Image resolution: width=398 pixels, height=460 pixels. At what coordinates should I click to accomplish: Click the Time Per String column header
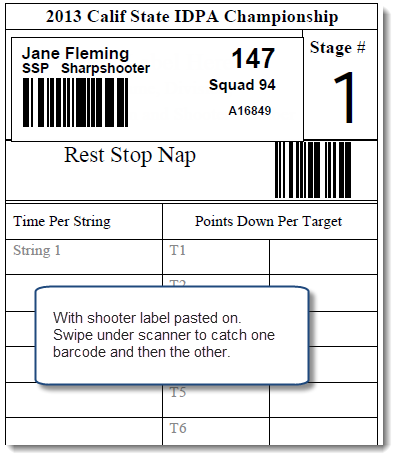point(62,221)
